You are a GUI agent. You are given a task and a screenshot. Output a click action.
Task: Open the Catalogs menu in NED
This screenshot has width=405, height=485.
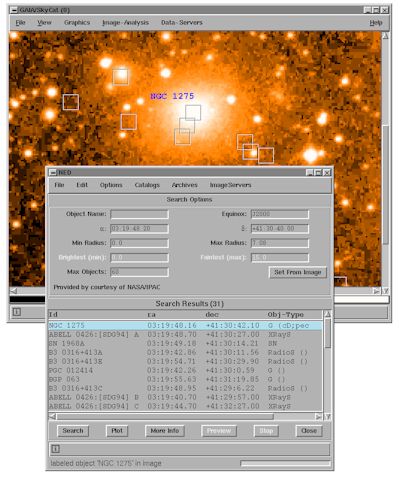(x=147, y=185)
